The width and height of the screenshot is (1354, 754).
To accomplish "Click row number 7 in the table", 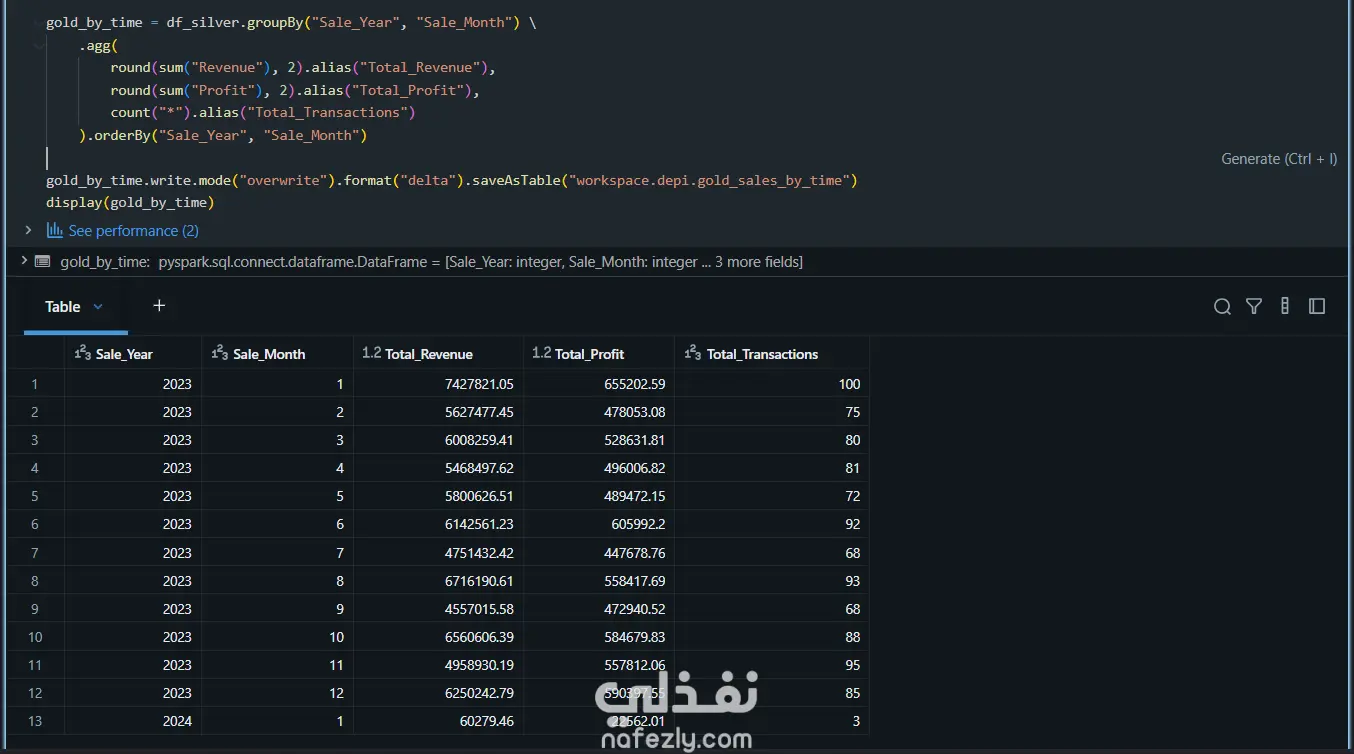I will (36, 553).
